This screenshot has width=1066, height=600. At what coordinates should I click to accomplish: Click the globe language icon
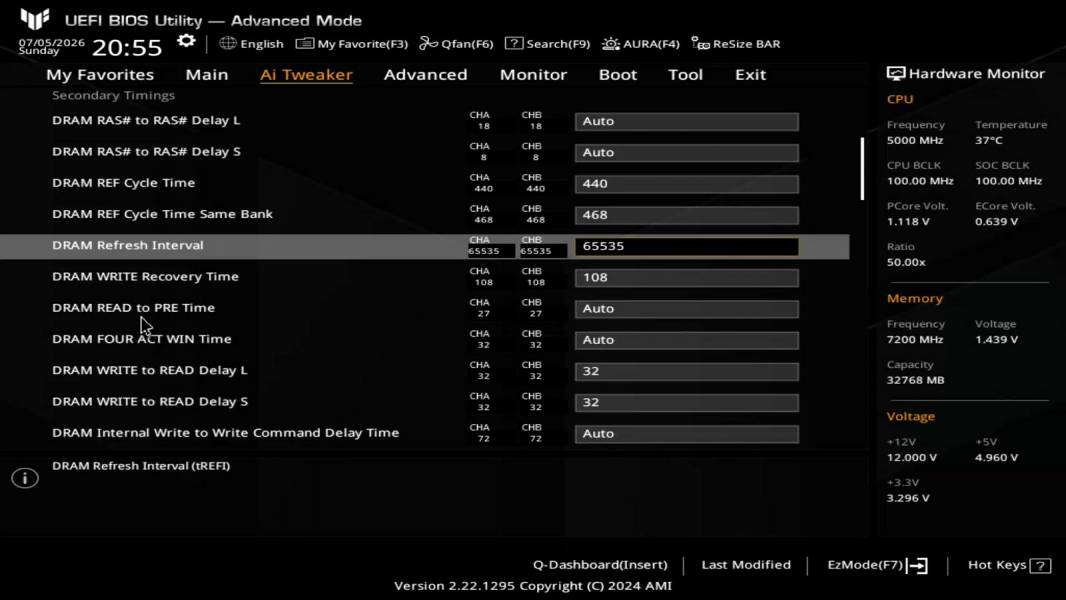pos(228,43)
